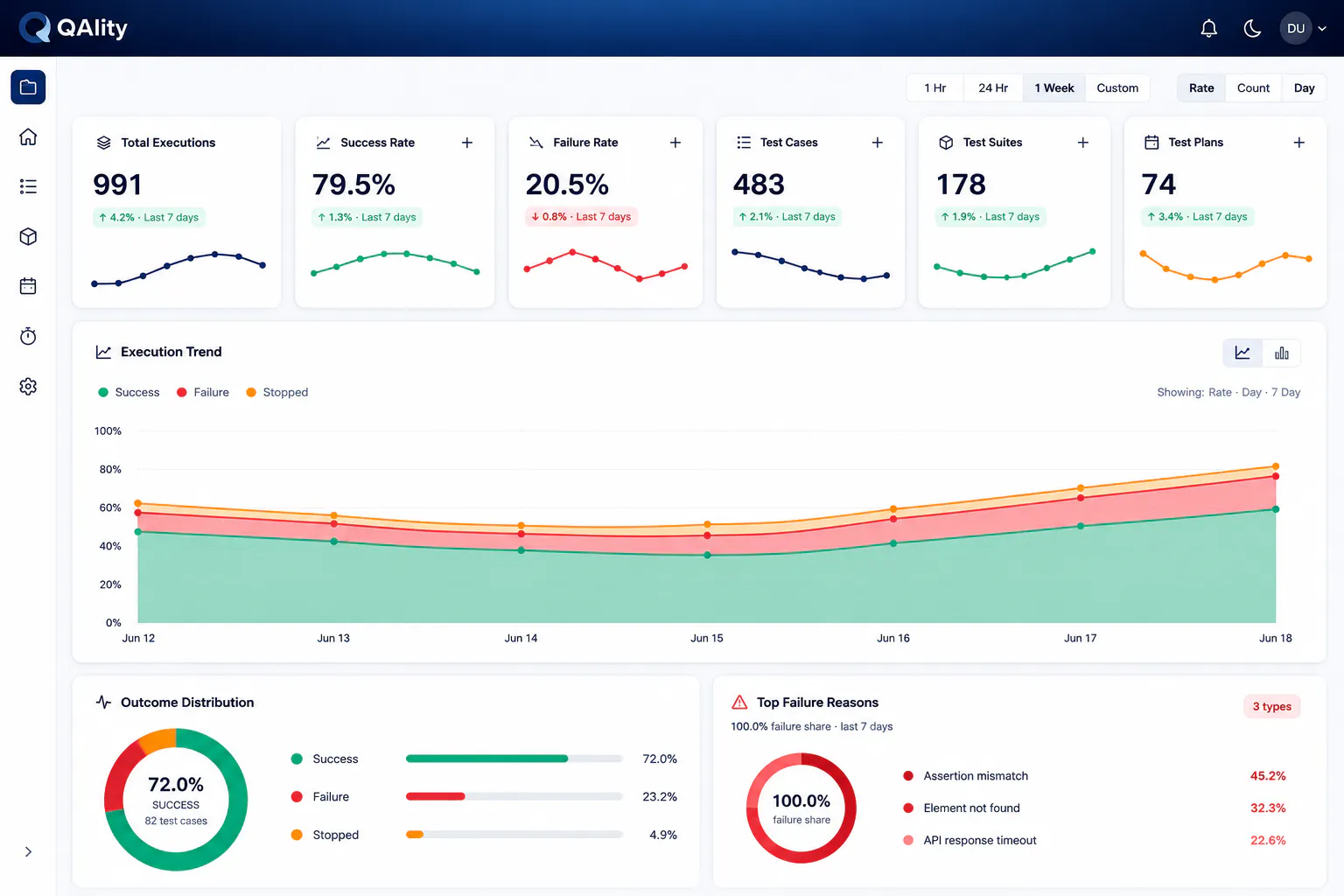Click the Test Cases list icon
Screen dimensions: 1344x896
coord(744,143)
